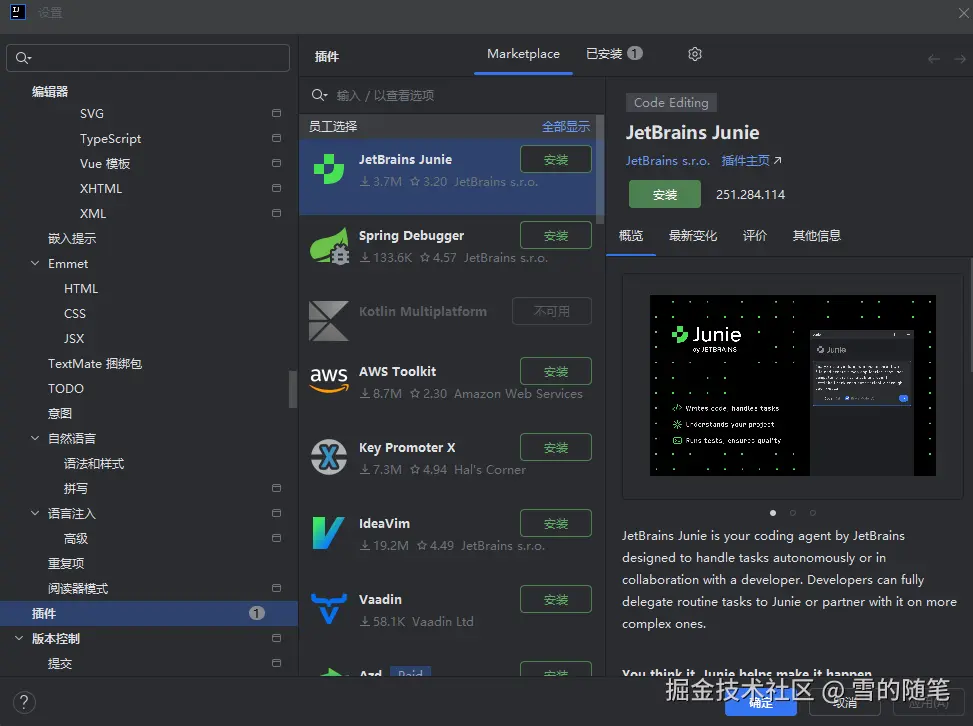Select the 插件 settings item
The image size is (973, 726).
click(x=149, y=613)
